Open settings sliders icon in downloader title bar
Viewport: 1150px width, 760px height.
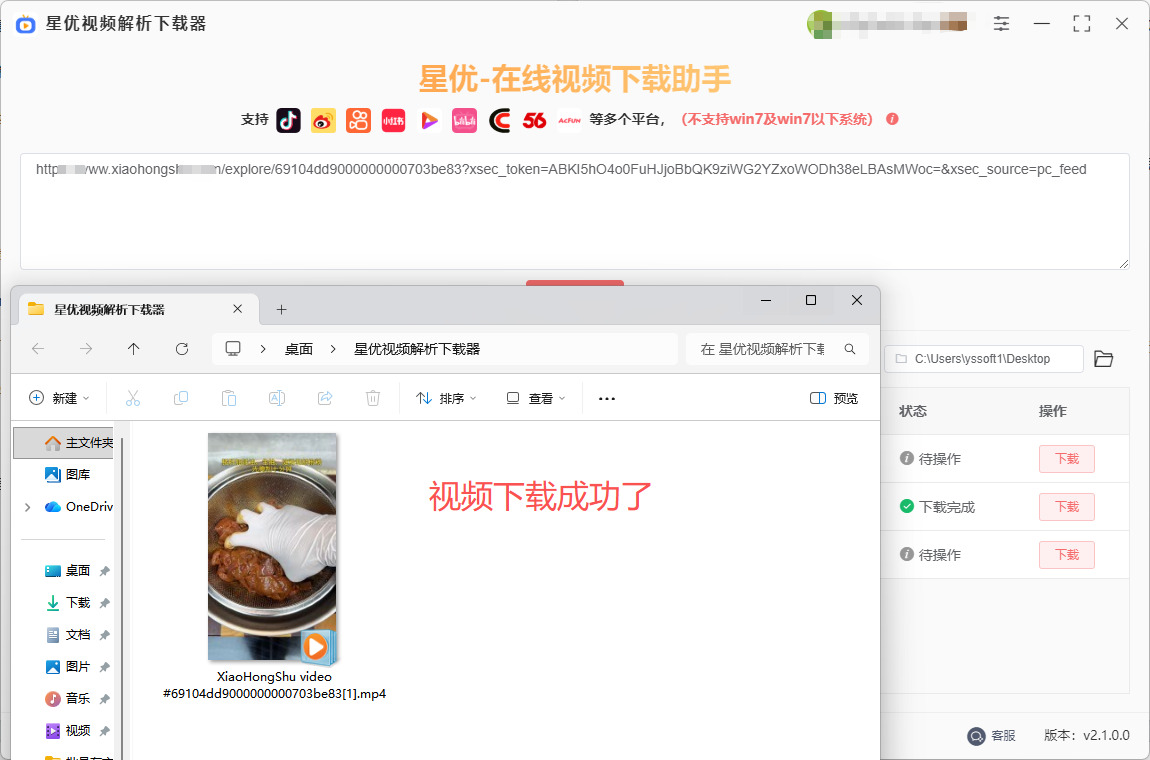(x=1001, y=23)
